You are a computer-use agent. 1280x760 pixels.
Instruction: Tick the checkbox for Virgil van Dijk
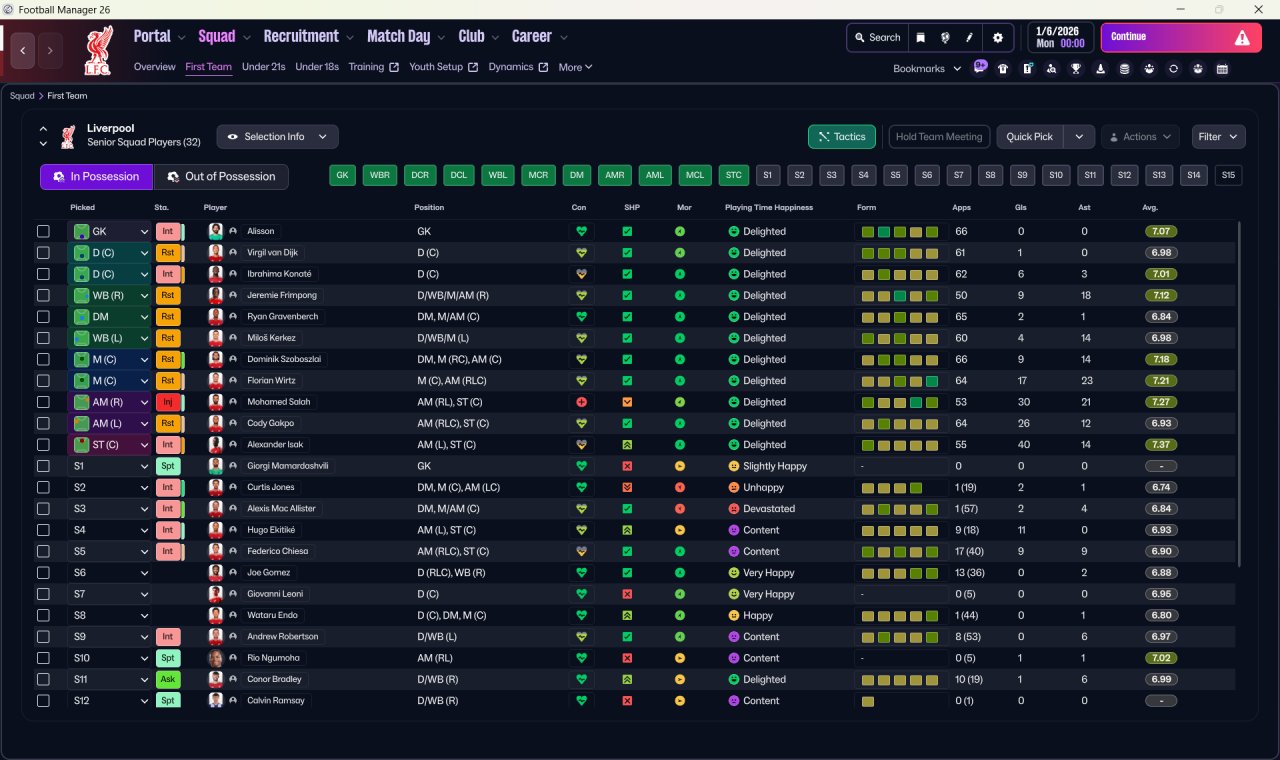pos(43,253)
